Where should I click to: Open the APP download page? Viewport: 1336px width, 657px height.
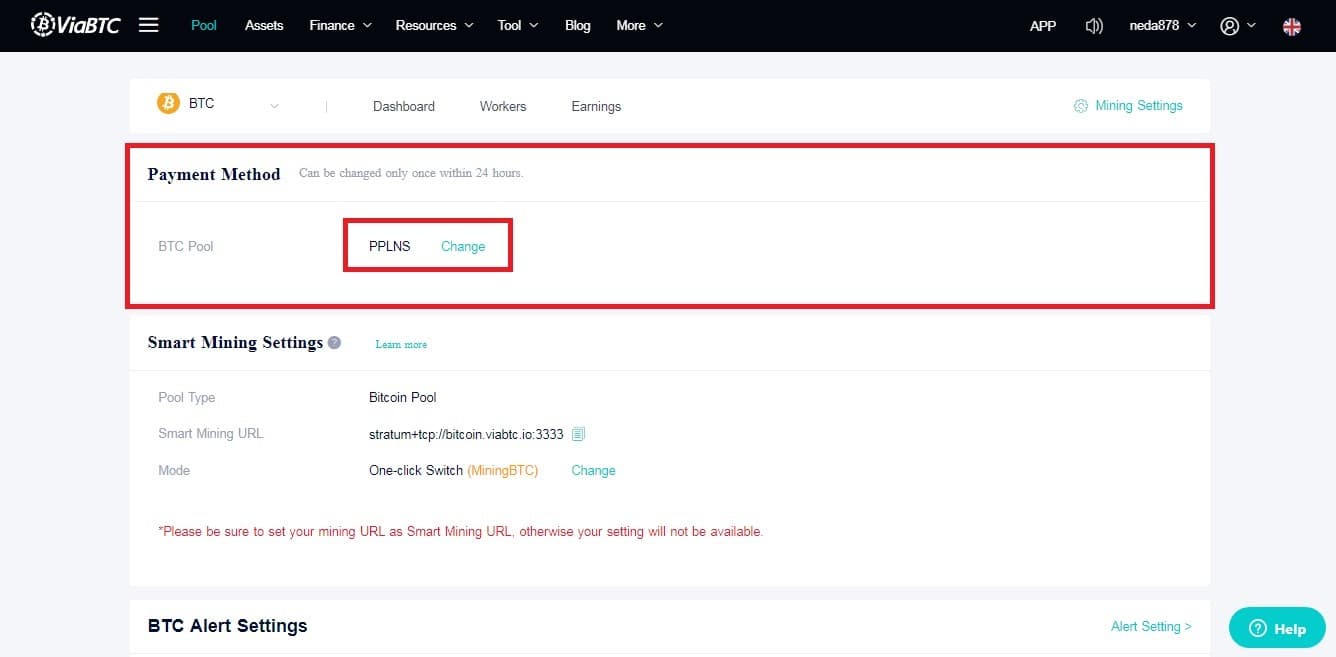(x=1043, y=26)
